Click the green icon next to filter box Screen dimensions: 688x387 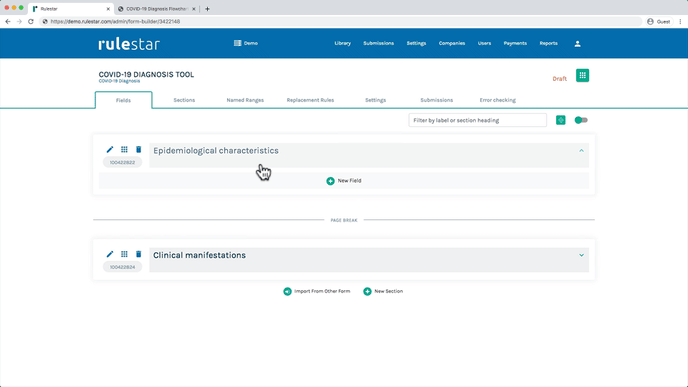(x=560, y=120)
